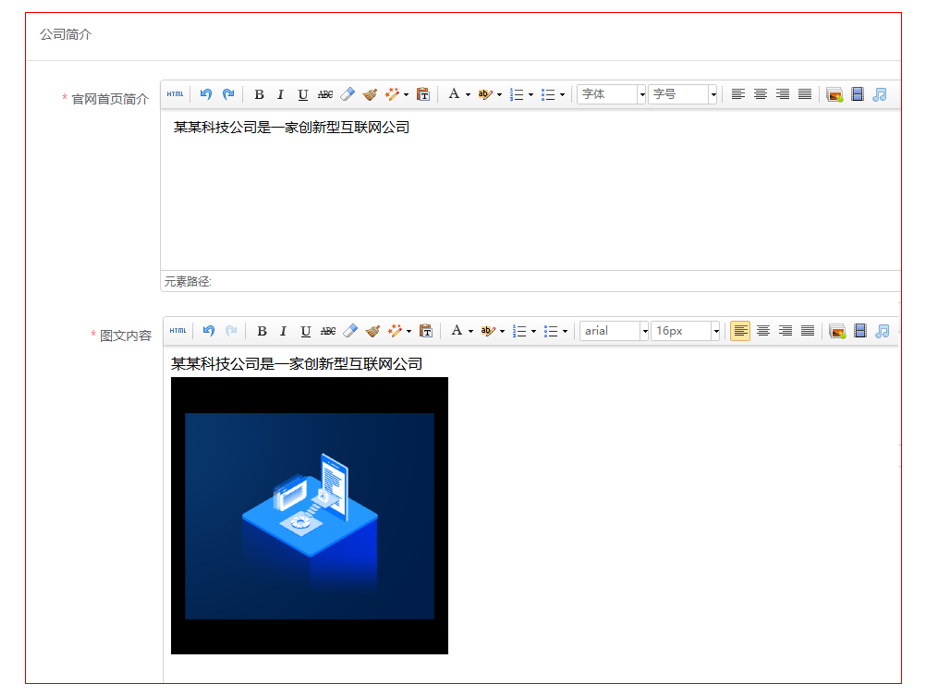The height and width of the screenshot is (699, 930).
Task: Apply background highlight color in 官网首页简介 editor
Action: (485, 94)
